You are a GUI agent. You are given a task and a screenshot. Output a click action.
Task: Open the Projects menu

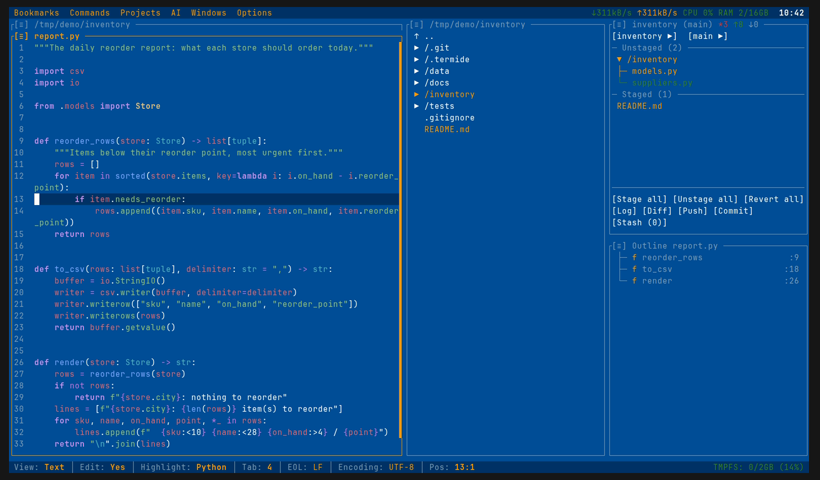140,13
